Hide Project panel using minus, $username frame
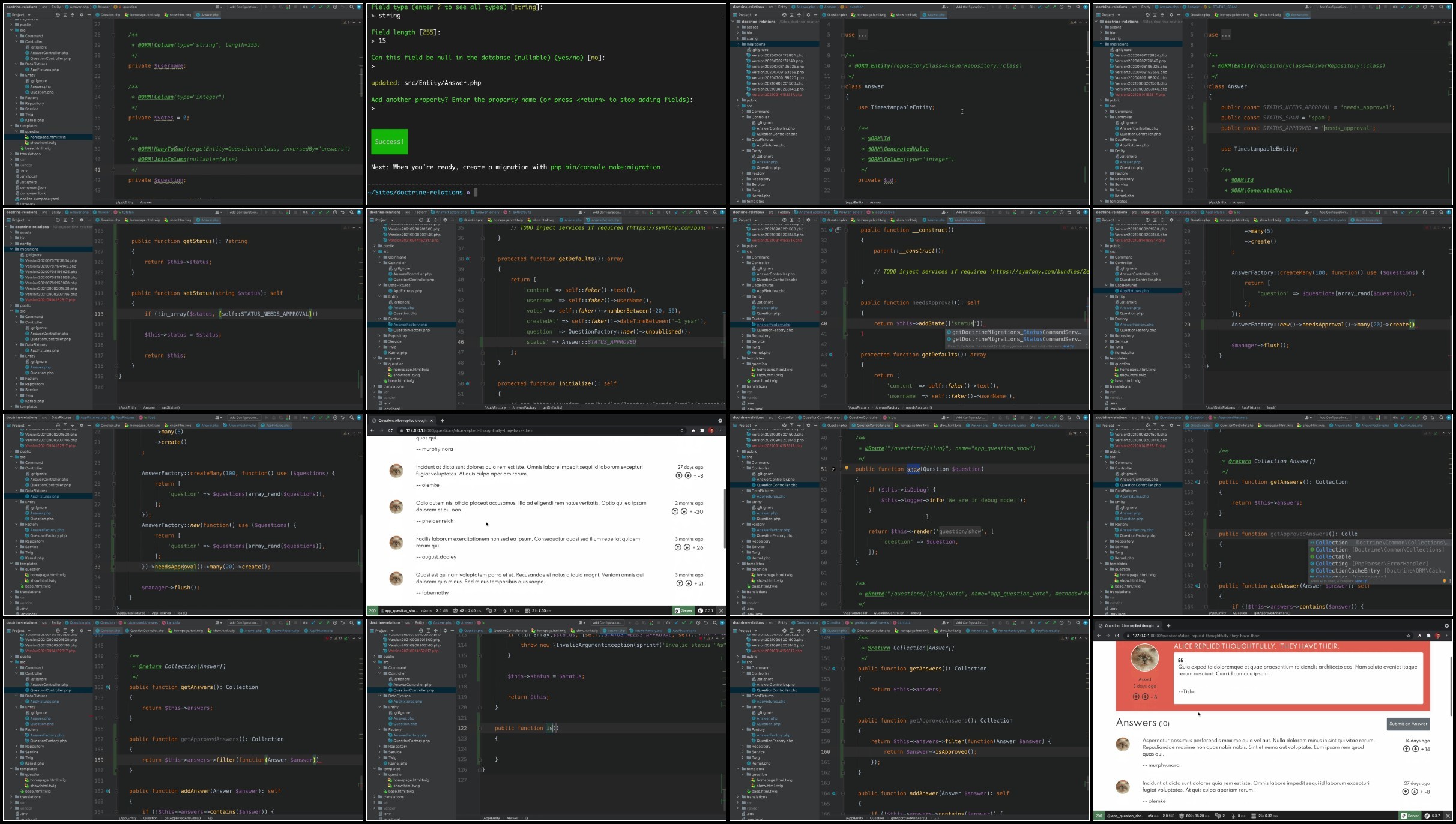Viewport: 1456px width, 824px height. pyautogui.click(x=89, y=15)
